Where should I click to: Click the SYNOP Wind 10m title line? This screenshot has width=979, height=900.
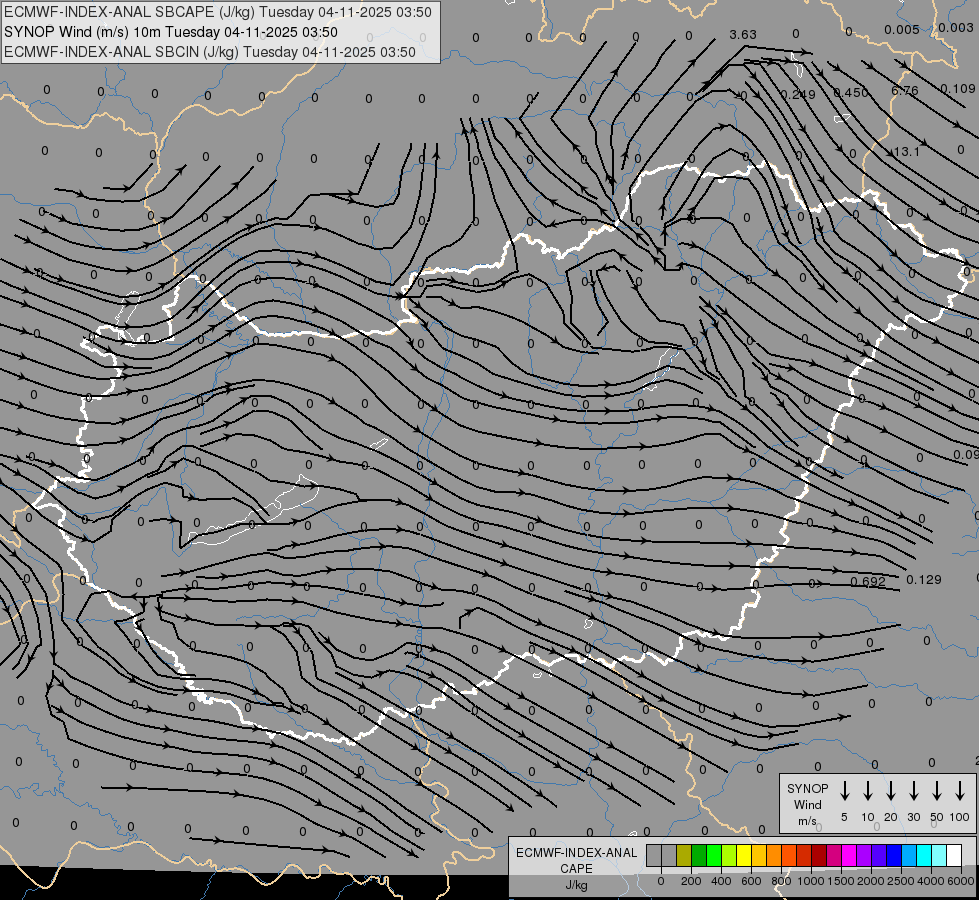tap(170, 32)
